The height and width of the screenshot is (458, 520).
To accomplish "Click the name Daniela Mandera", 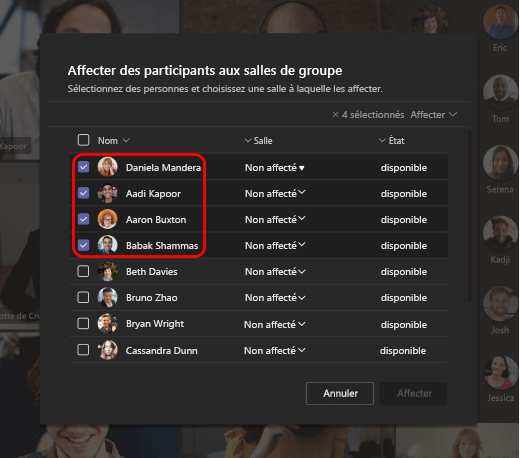I will [163, 168].
